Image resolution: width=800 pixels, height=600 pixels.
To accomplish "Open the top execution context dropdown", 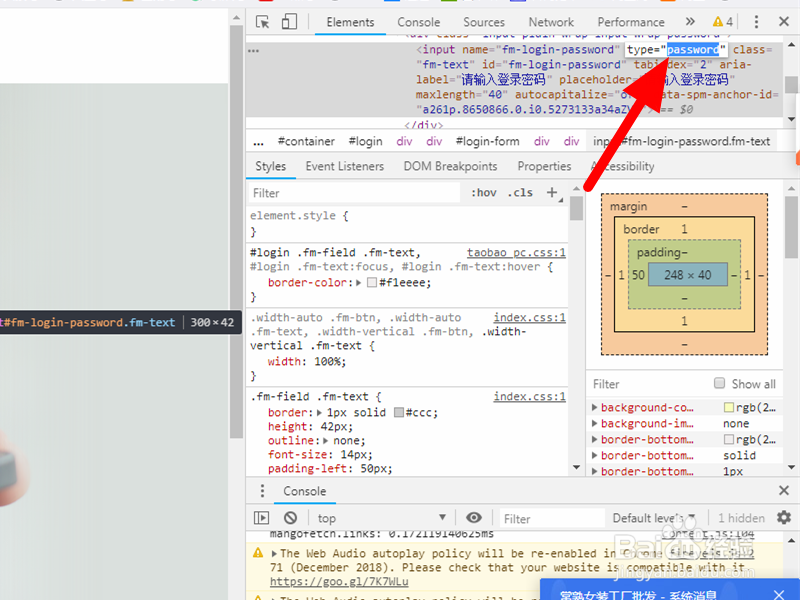I will [381, 518].
